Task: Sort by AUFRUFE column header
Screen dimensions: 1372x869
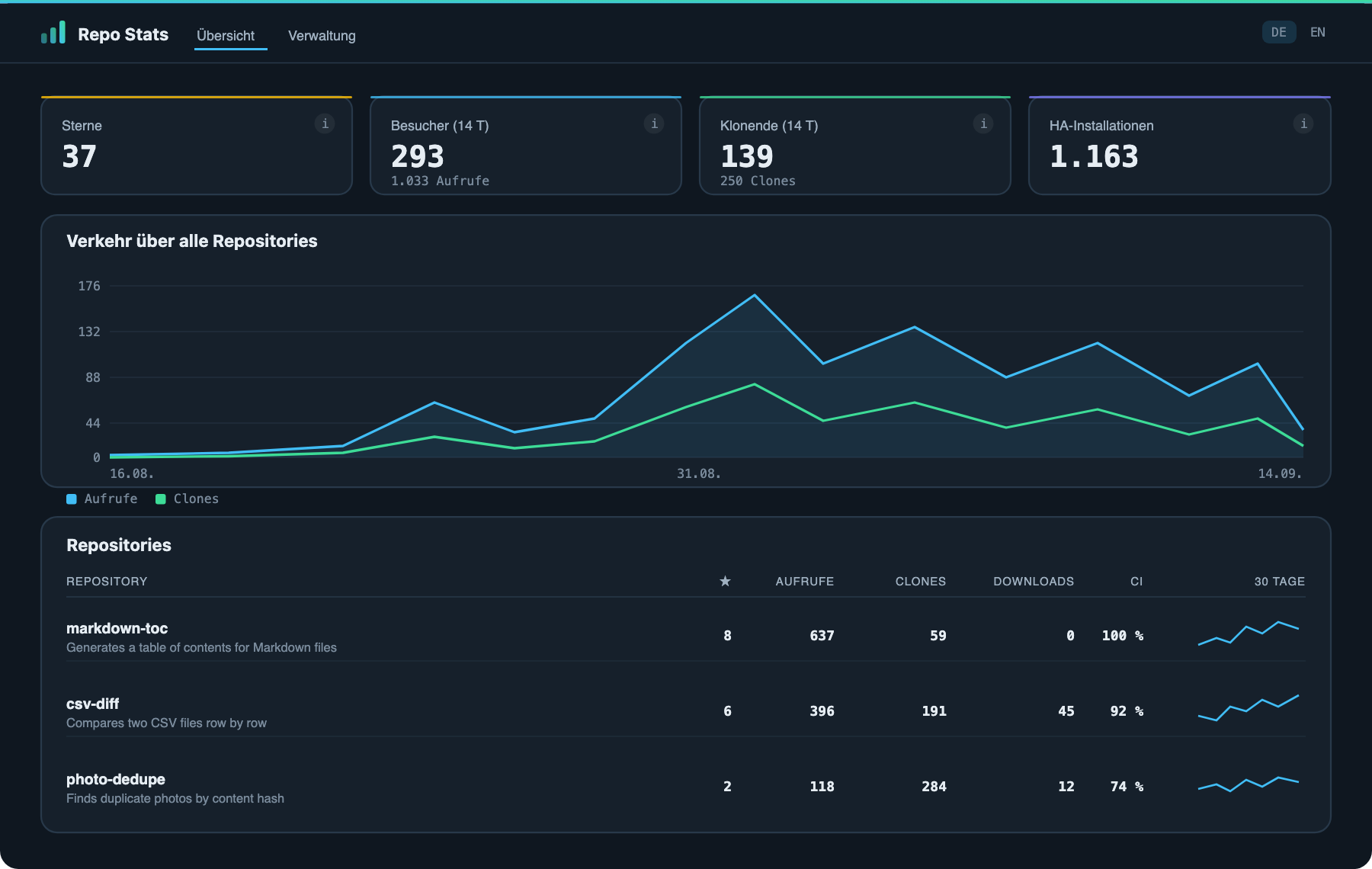Action: [804, 581]
